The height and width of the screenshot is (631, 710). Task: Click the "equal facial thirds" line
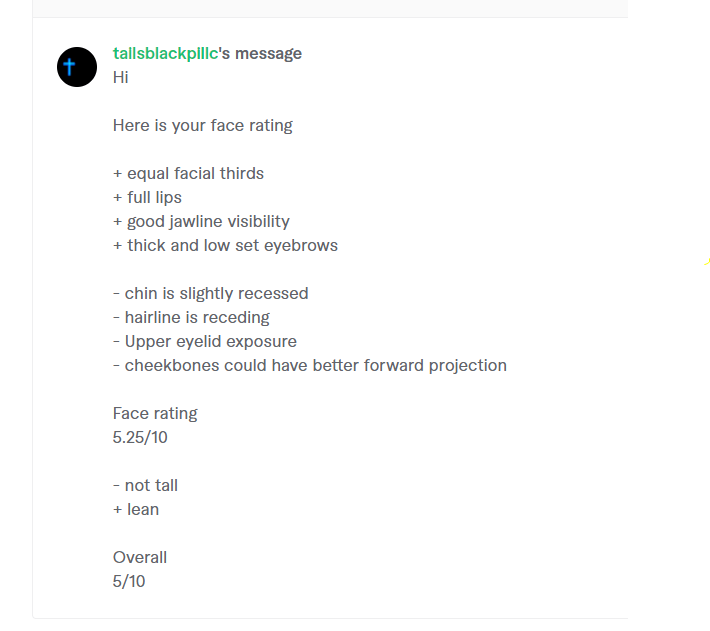[x=188, y=173]
